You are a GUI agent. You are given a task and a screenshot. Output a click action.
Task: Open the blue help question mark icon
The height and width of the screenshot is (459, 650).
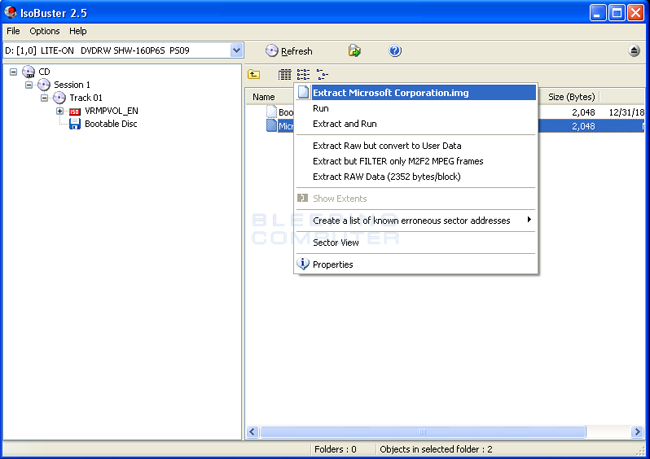pos(395,51)
